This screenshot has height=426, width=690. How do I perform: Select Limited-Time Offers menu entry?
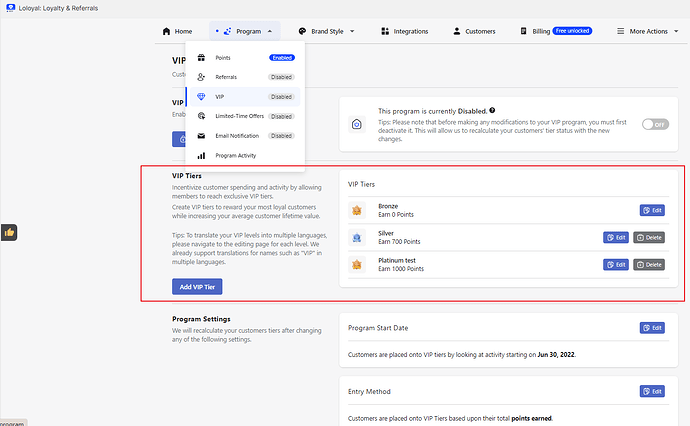pyautogui.click(x=245, y=116)
